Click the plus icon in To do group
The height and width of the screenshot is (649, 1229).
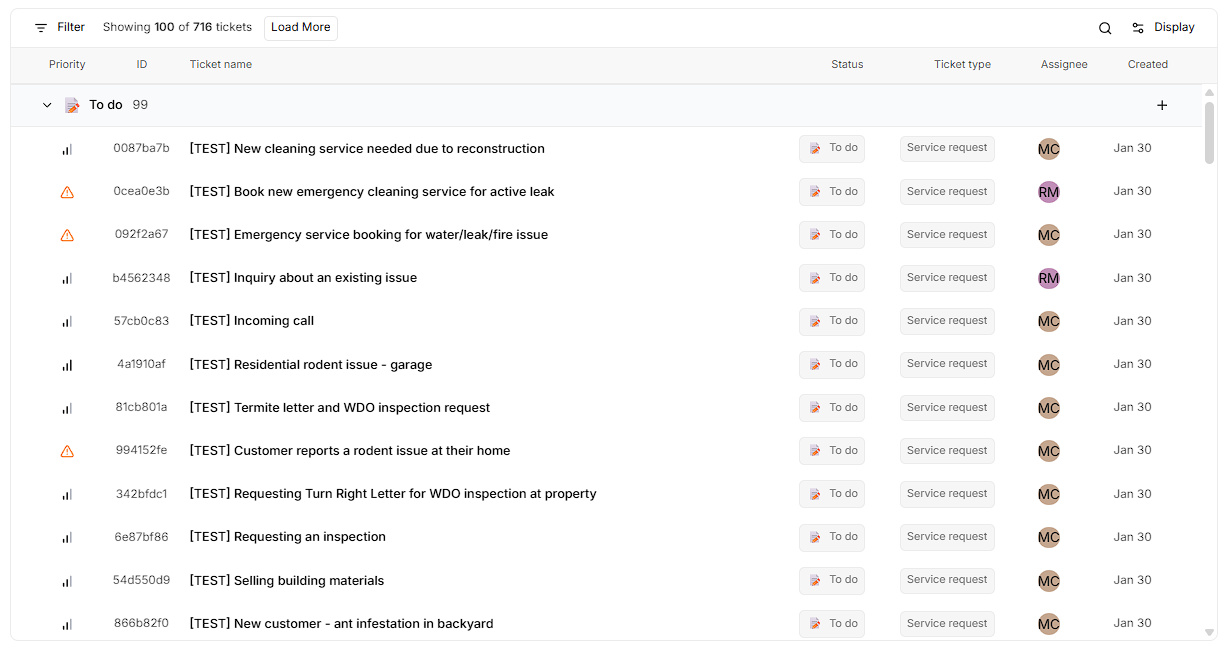(x=1162, y=105)
